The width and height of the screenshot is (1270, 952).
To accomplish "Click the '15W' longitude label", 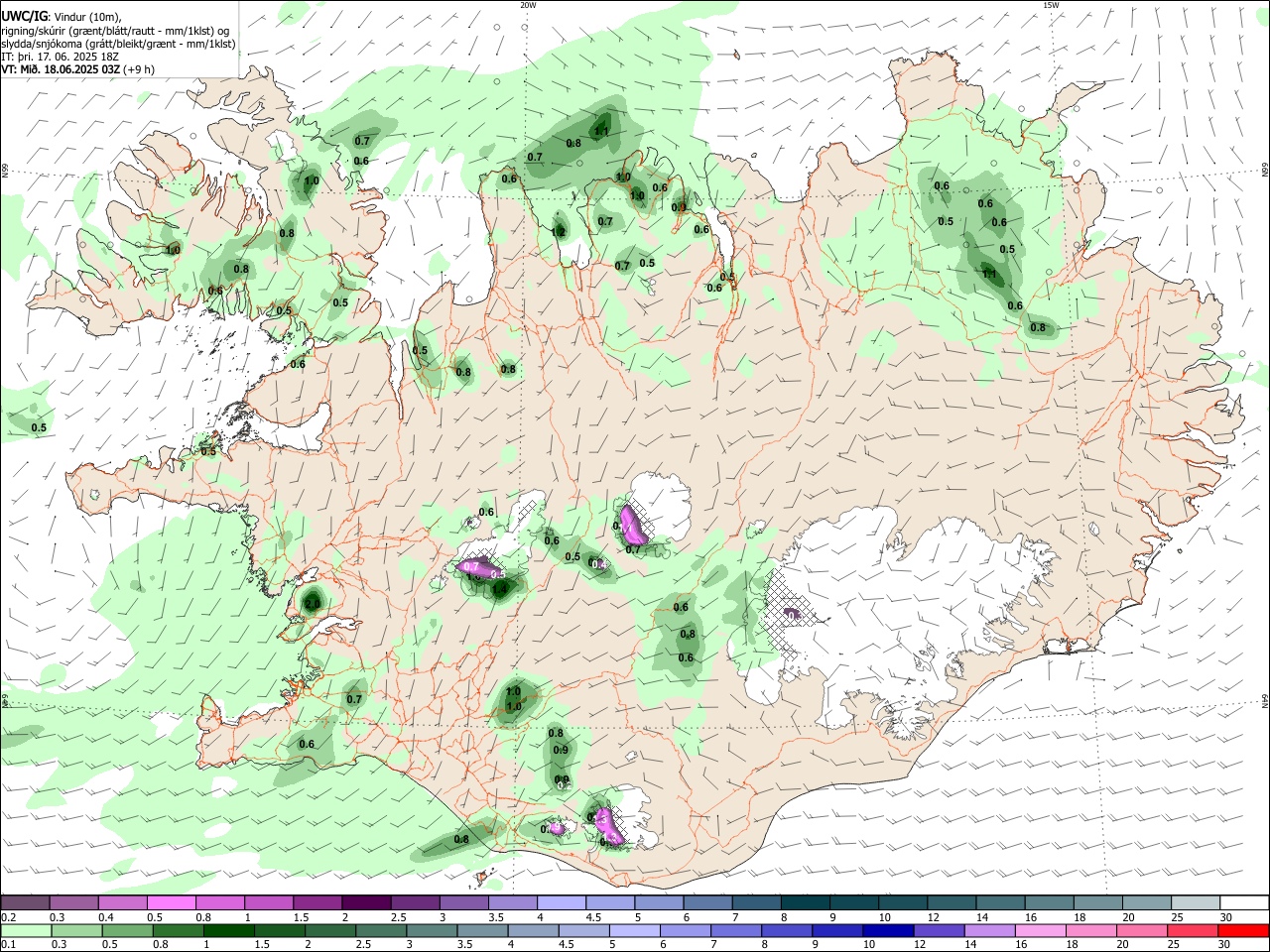I will [1051, 5].
